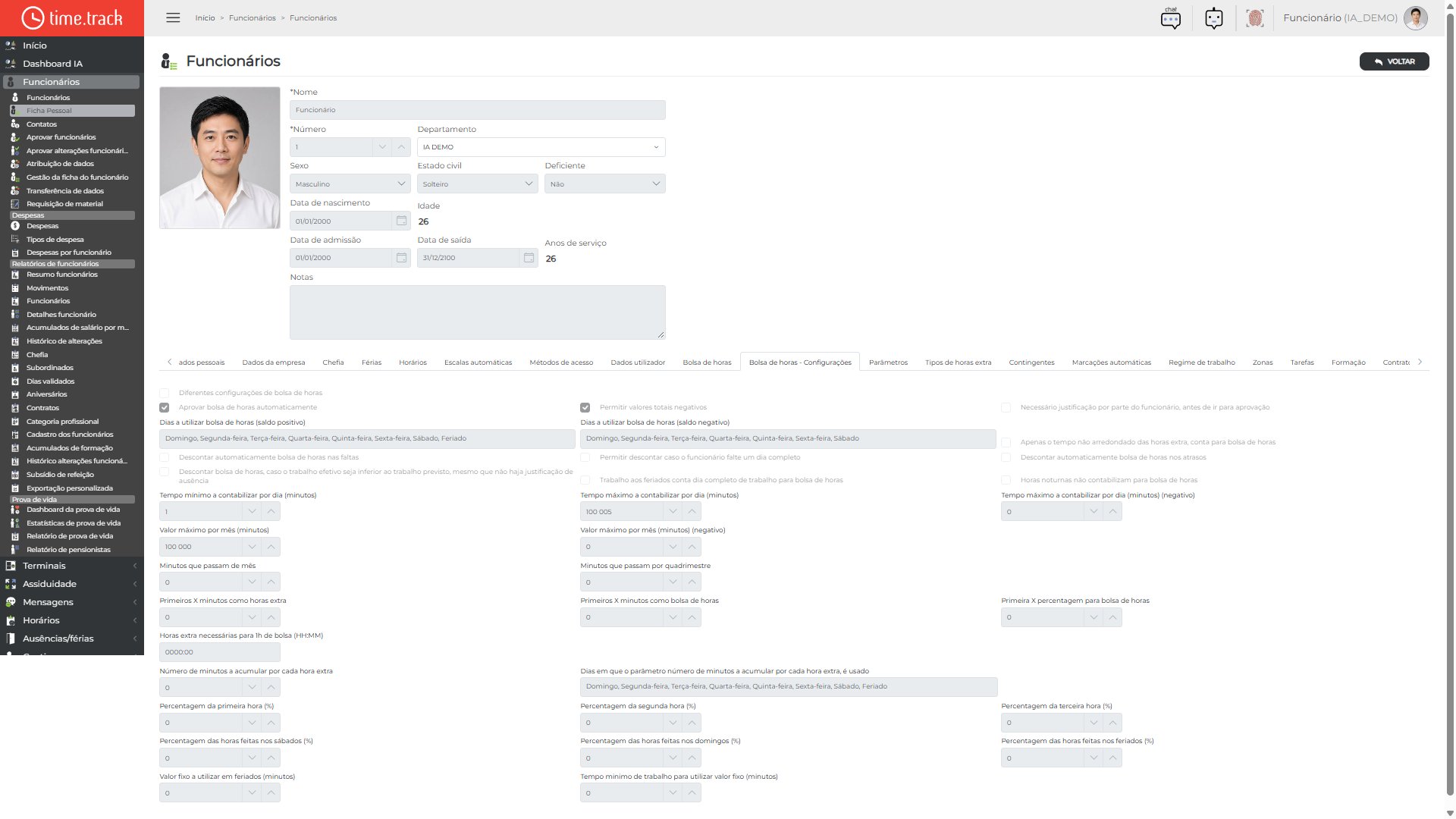1456x819 pixels.
Task: Open the Sexo dropdown
Action: coord(350,184)
